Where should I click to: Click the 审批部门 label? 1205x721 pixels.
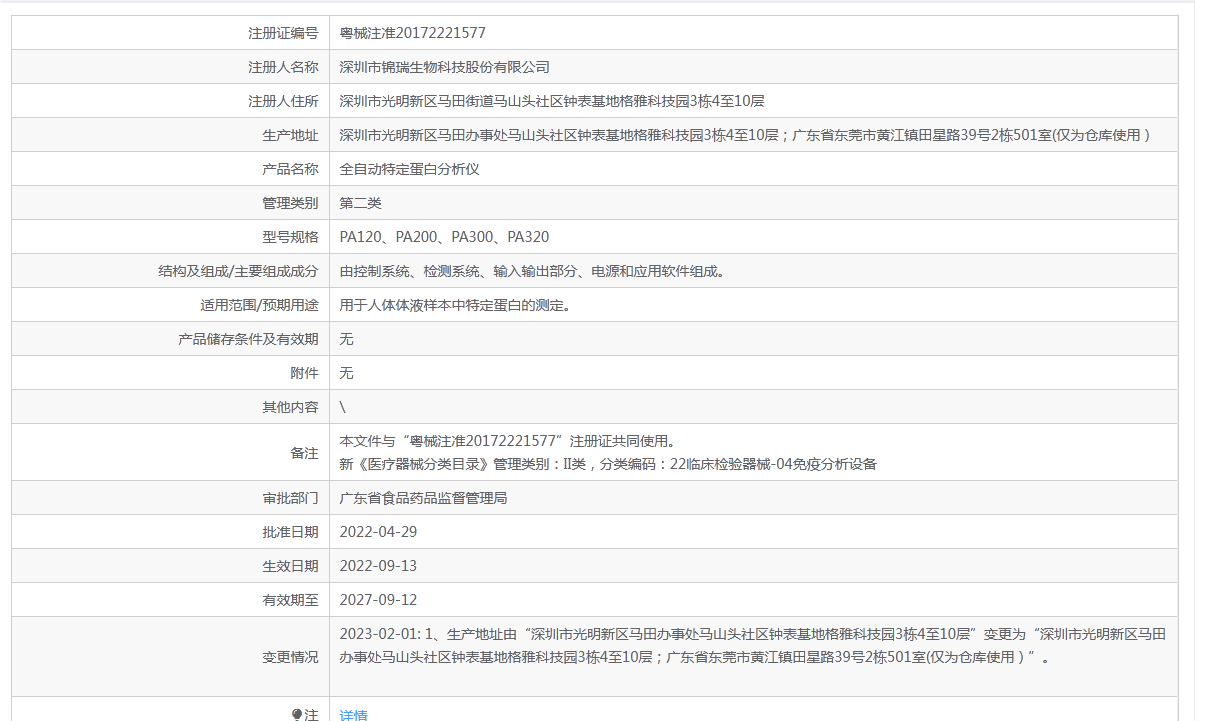[290, 498]
